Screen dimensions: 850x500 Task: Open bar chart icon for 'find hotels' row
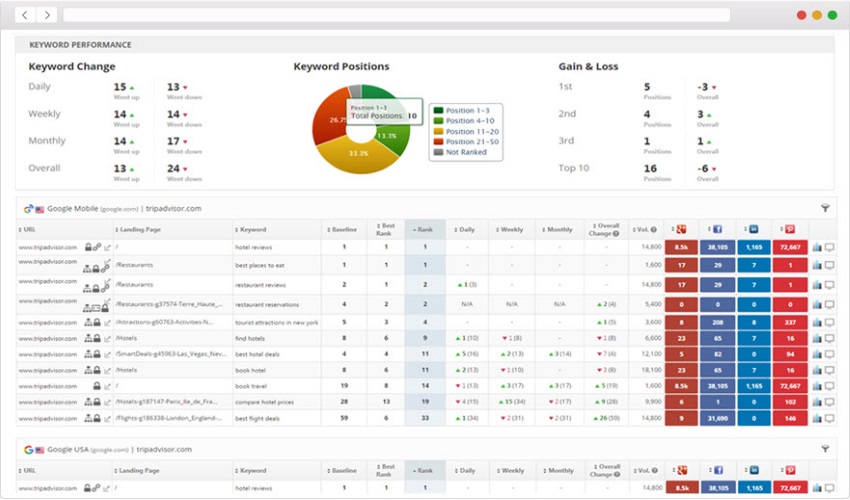tap(817, 338)
